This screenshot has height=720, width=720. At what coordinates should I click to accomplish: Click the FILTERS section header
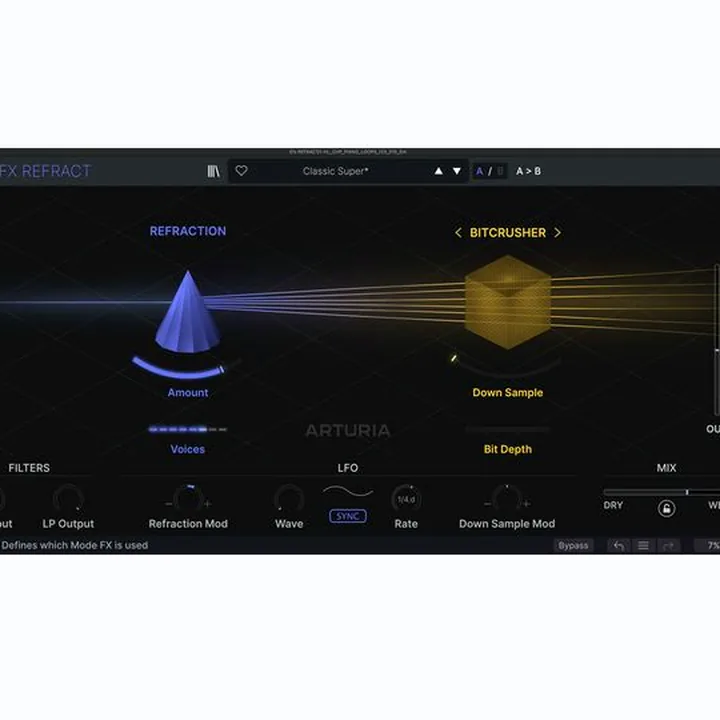[x=29, y=468]
